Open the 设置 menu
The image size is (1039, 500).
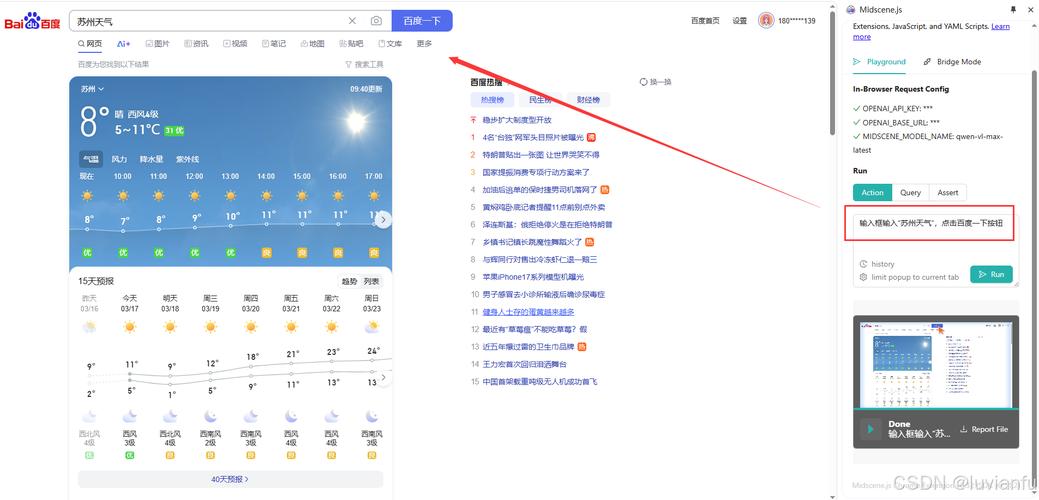pyautogui.click(x=739, y=21)
